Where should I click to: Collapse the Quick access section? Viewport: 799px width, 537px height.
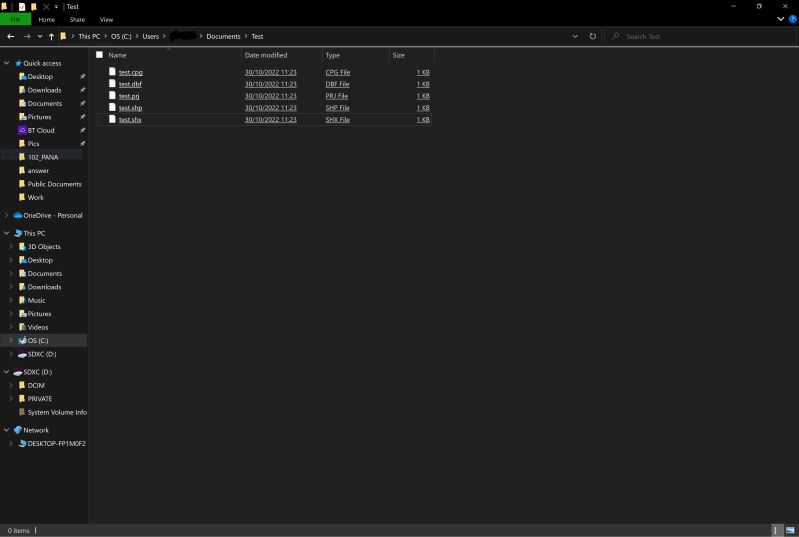pyautogui.click(x=7, y=63)
